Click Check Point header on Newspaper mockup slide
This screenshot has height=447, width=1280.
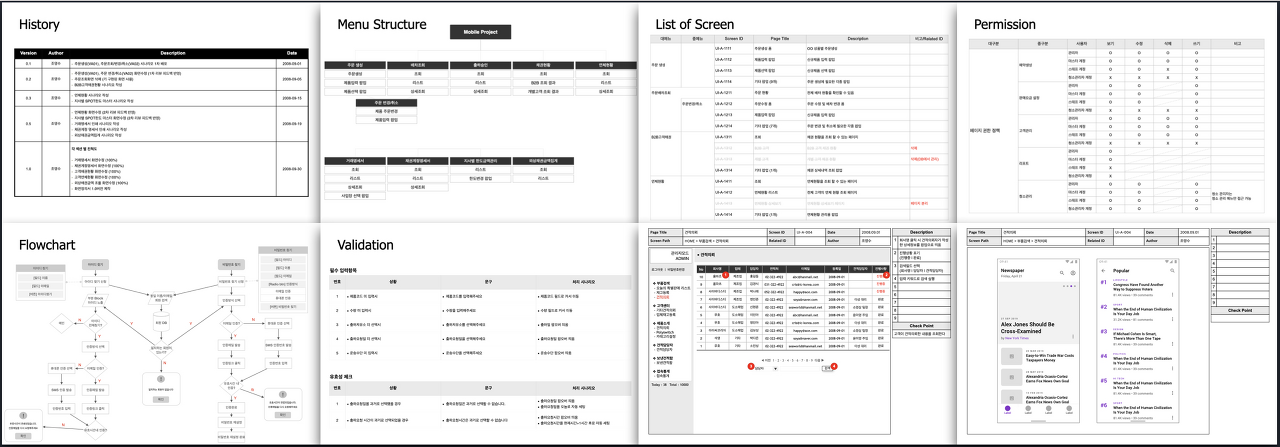(1240, 310)
